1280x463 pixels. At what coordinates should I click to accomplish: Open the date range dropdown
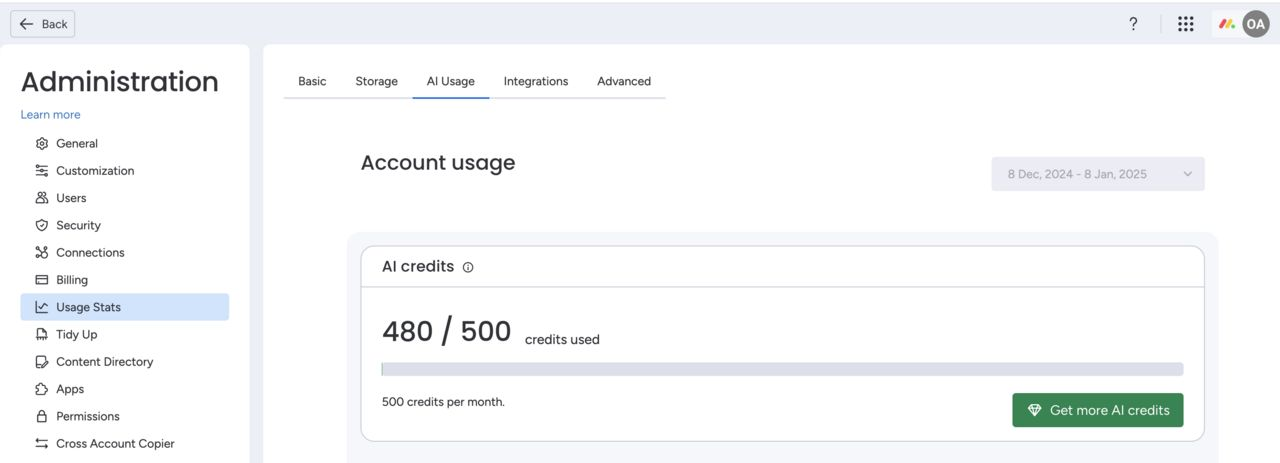point(1098,174)
